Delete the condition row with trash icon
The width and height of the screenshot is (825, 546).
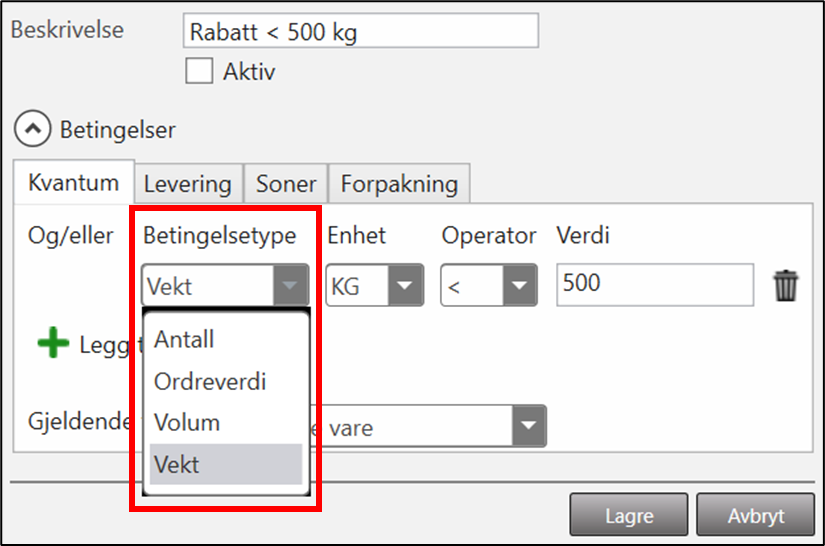(x=787, y=286)
